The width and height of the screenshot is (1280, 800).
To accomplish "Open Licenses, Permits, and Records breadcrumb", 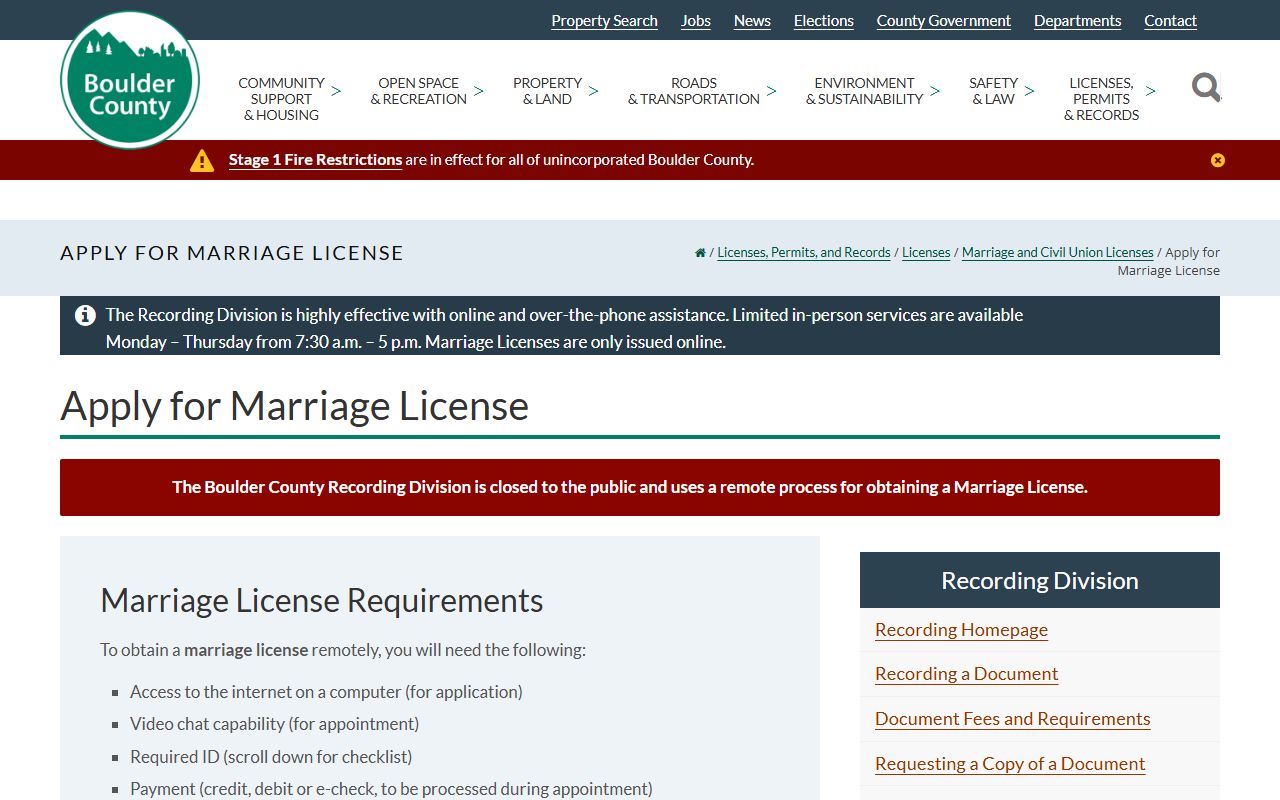I will [804, 253].
